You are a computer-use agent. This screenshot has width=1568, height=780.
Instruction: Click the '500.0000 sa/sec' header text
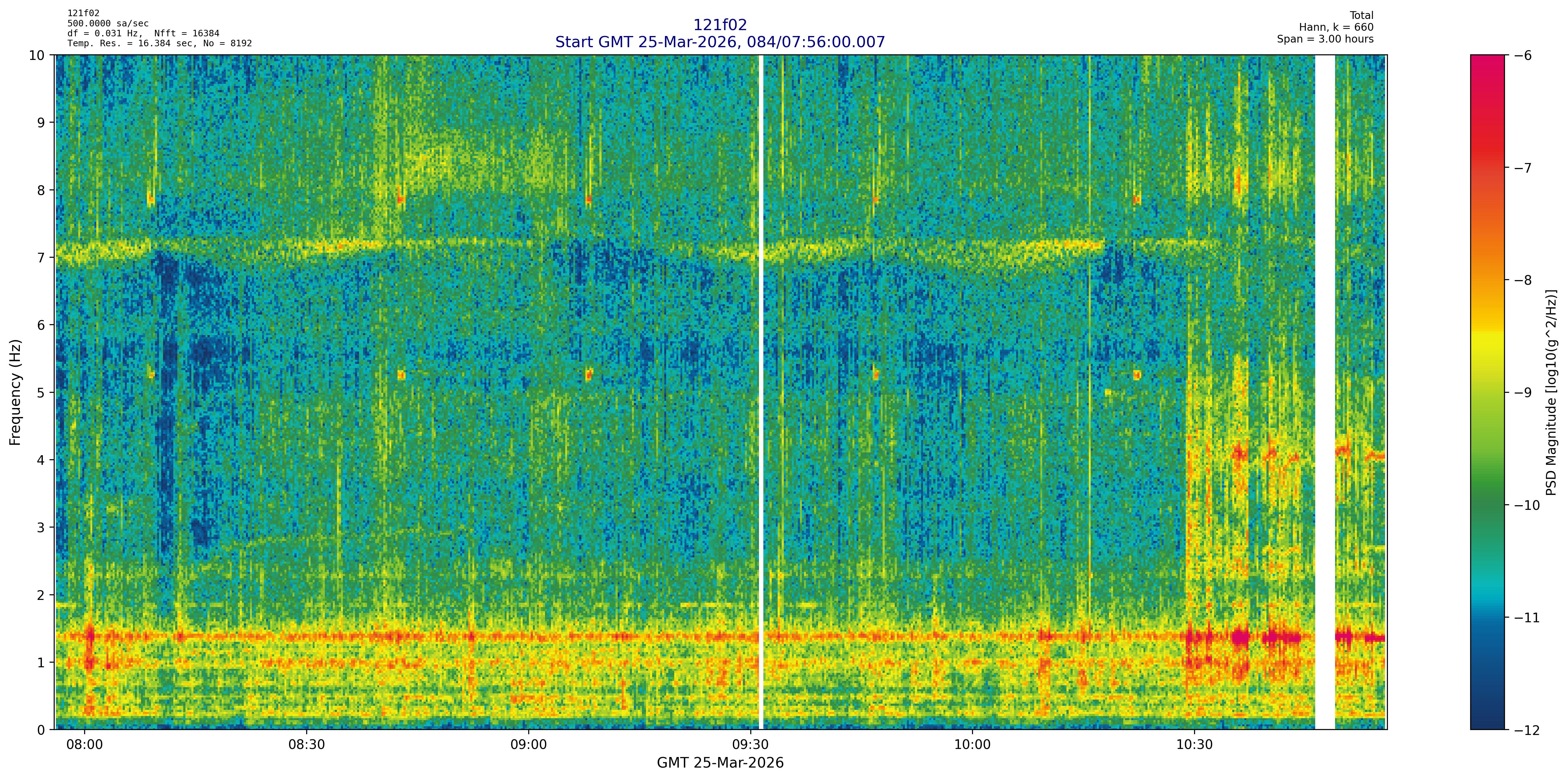point(108,24)
